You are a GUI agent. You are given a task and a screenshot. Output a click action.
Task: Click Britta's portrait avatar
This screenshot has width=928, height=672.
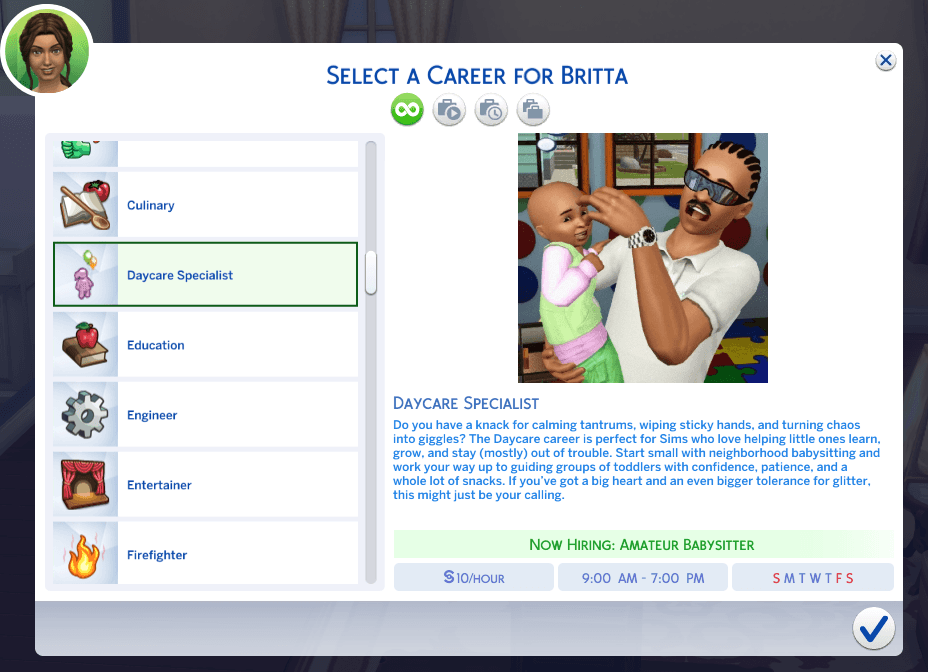point(47,51)
